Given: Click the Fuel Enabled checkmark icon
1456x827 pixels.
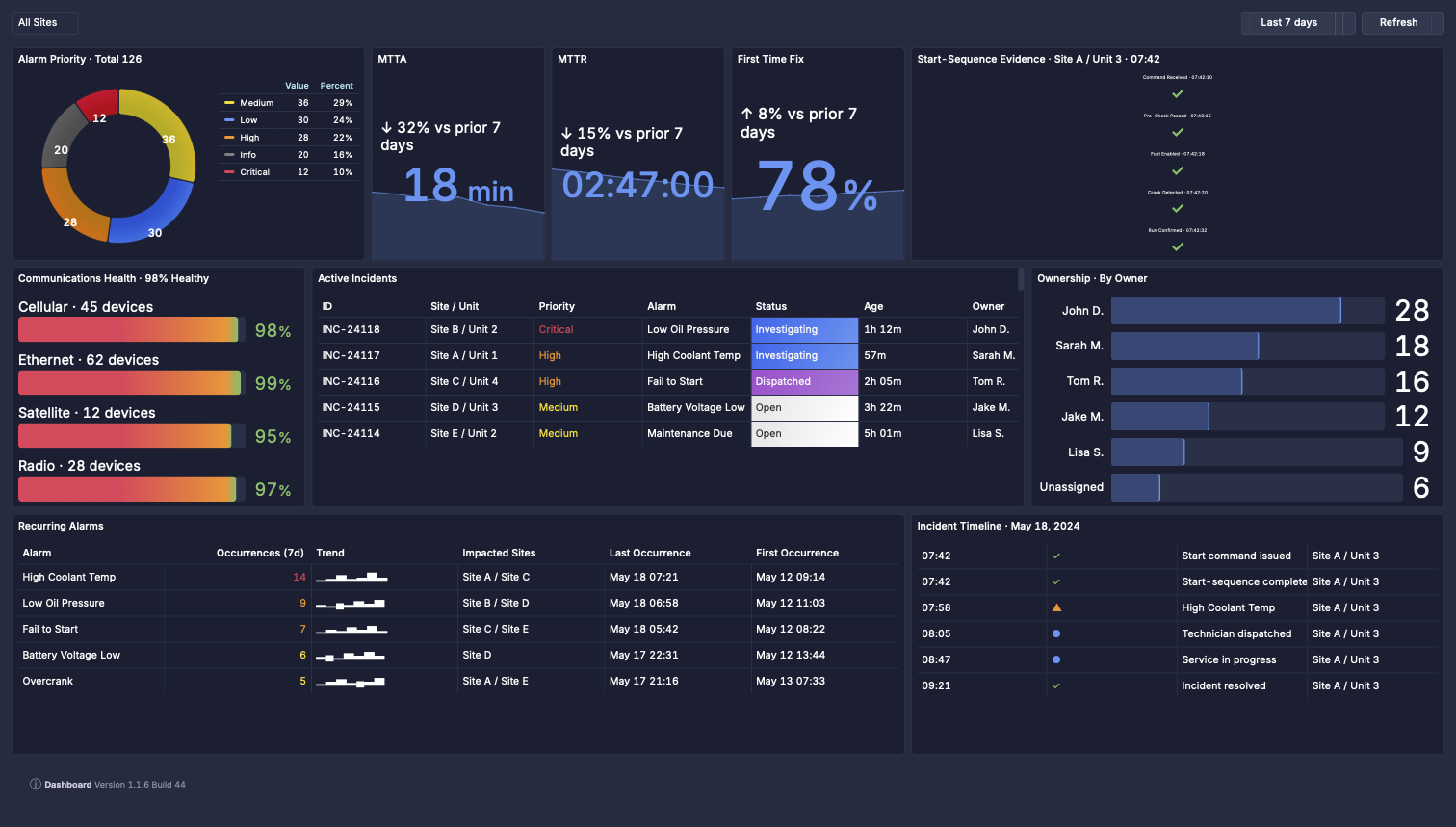Looking at the screenshot, I should point(1177,171).
